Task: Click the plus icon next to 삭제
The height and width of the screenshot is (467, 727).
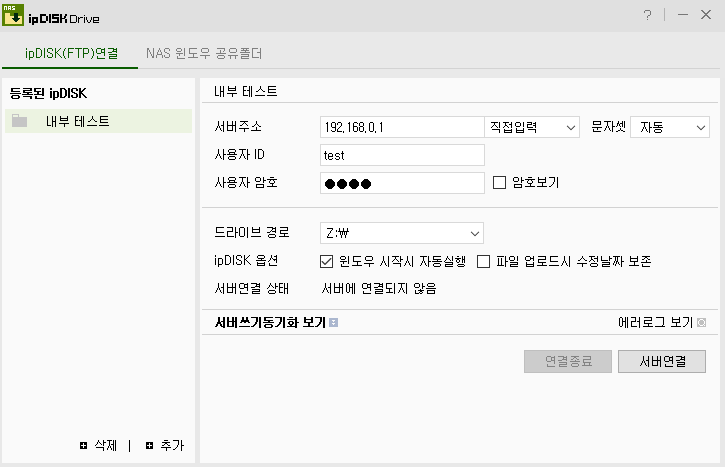Action: pos(83,446)
